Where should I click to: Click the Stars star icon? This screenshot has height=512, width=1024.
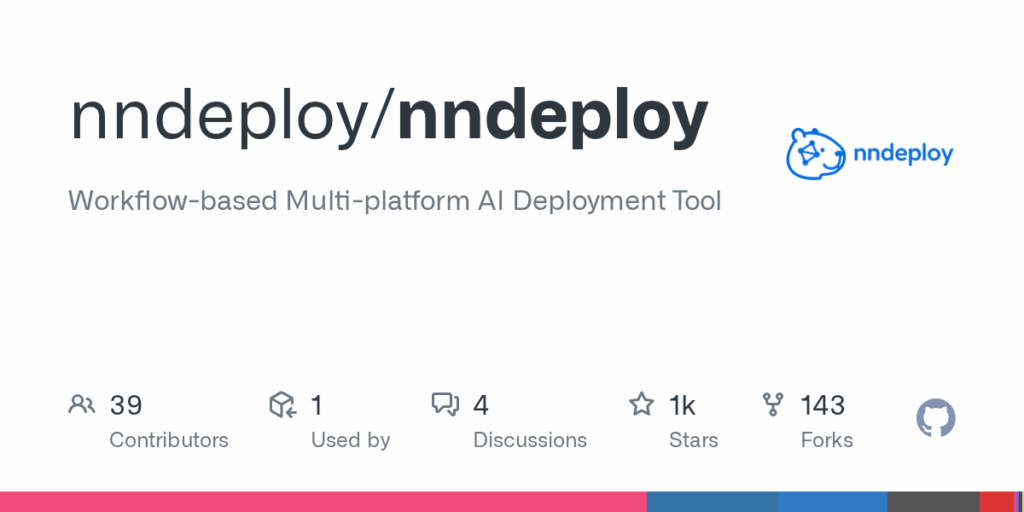coord(641,404)
